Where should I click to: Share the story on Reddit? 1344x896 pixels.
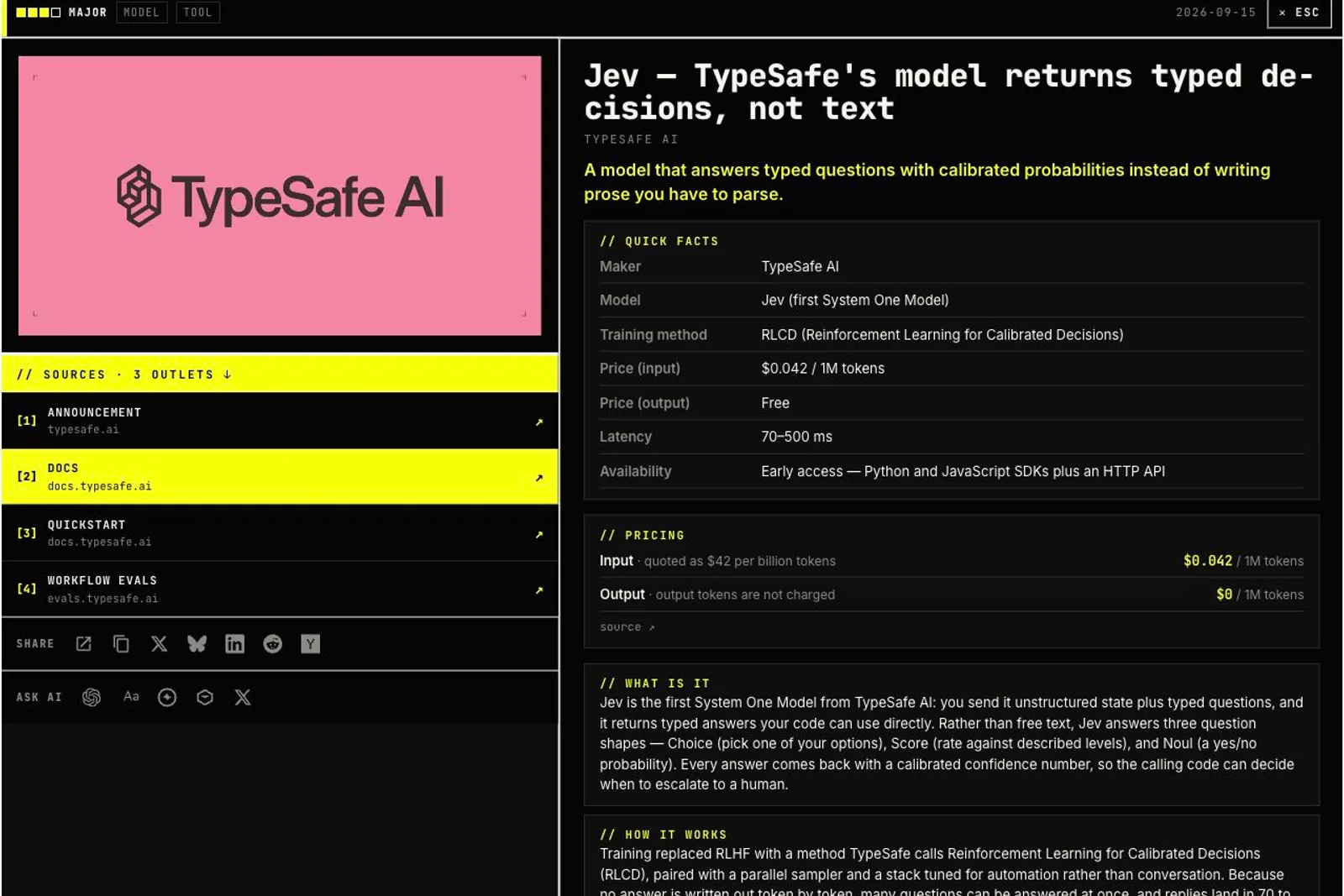(272, 644)
